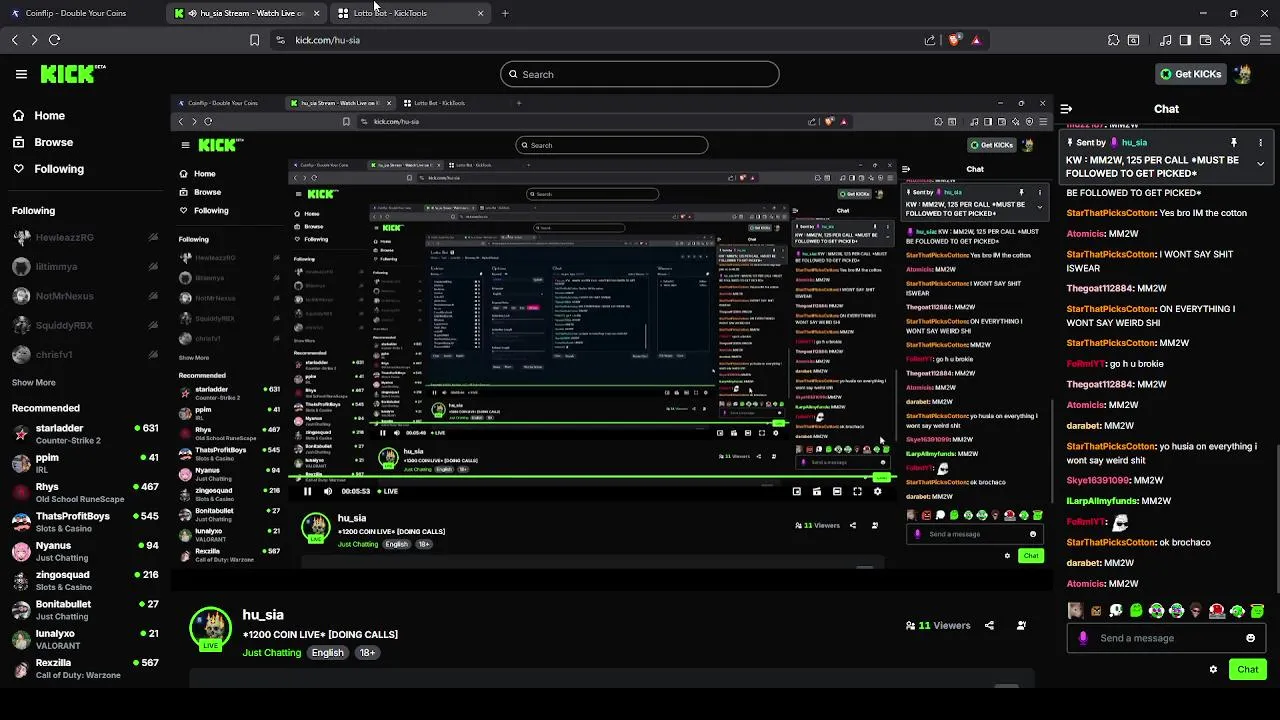1280x720 pixels.
Task: Toggle the browser sidebar panel icon
Action: click(x=1185, y=40)
